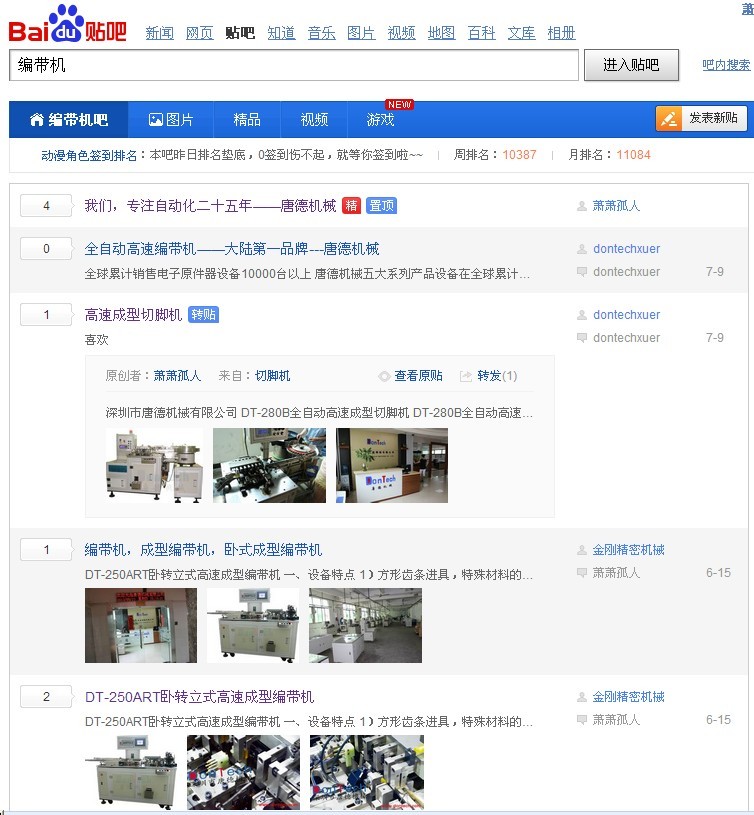Click the 置顶 badge on first post
Screen dimensions: 754x815
pos(381,206)
